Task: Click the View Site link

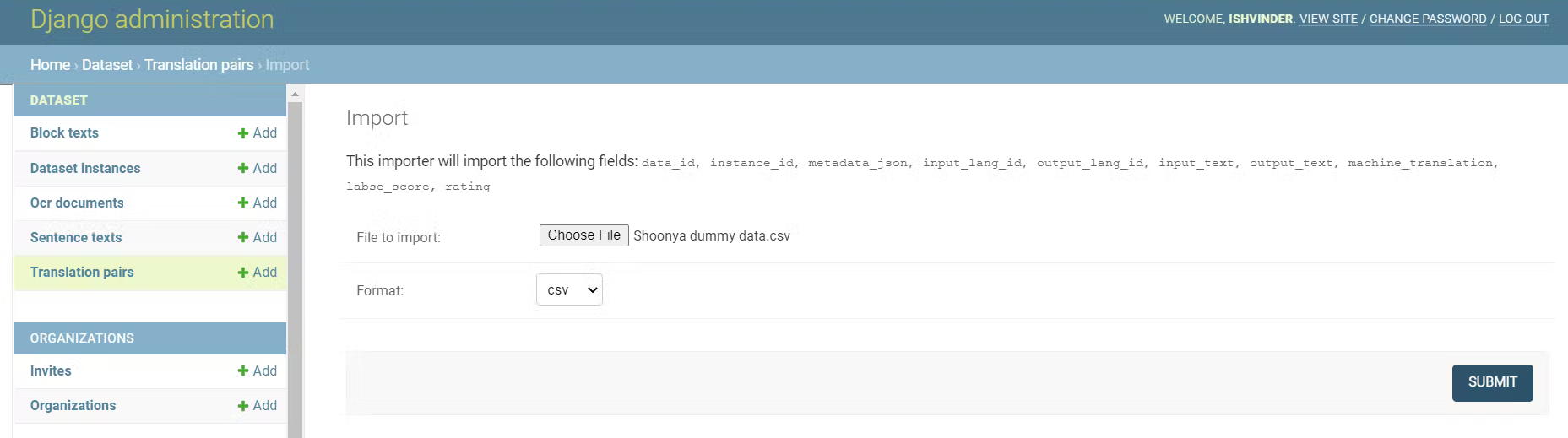Action: tap(1328, 19)
